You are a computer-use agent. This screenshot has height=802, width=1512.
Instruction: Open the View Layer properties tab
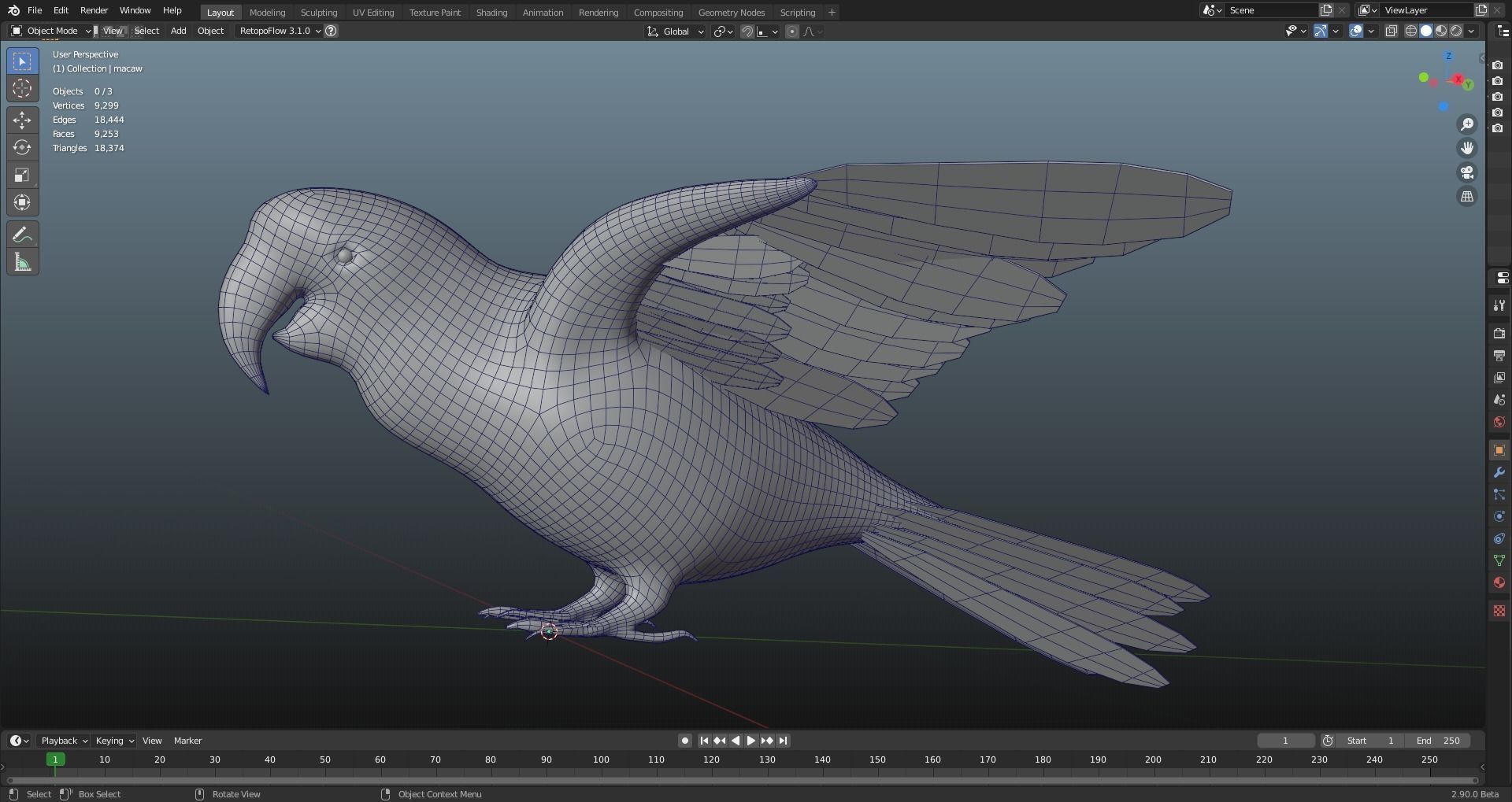[x=1499, y=378]
